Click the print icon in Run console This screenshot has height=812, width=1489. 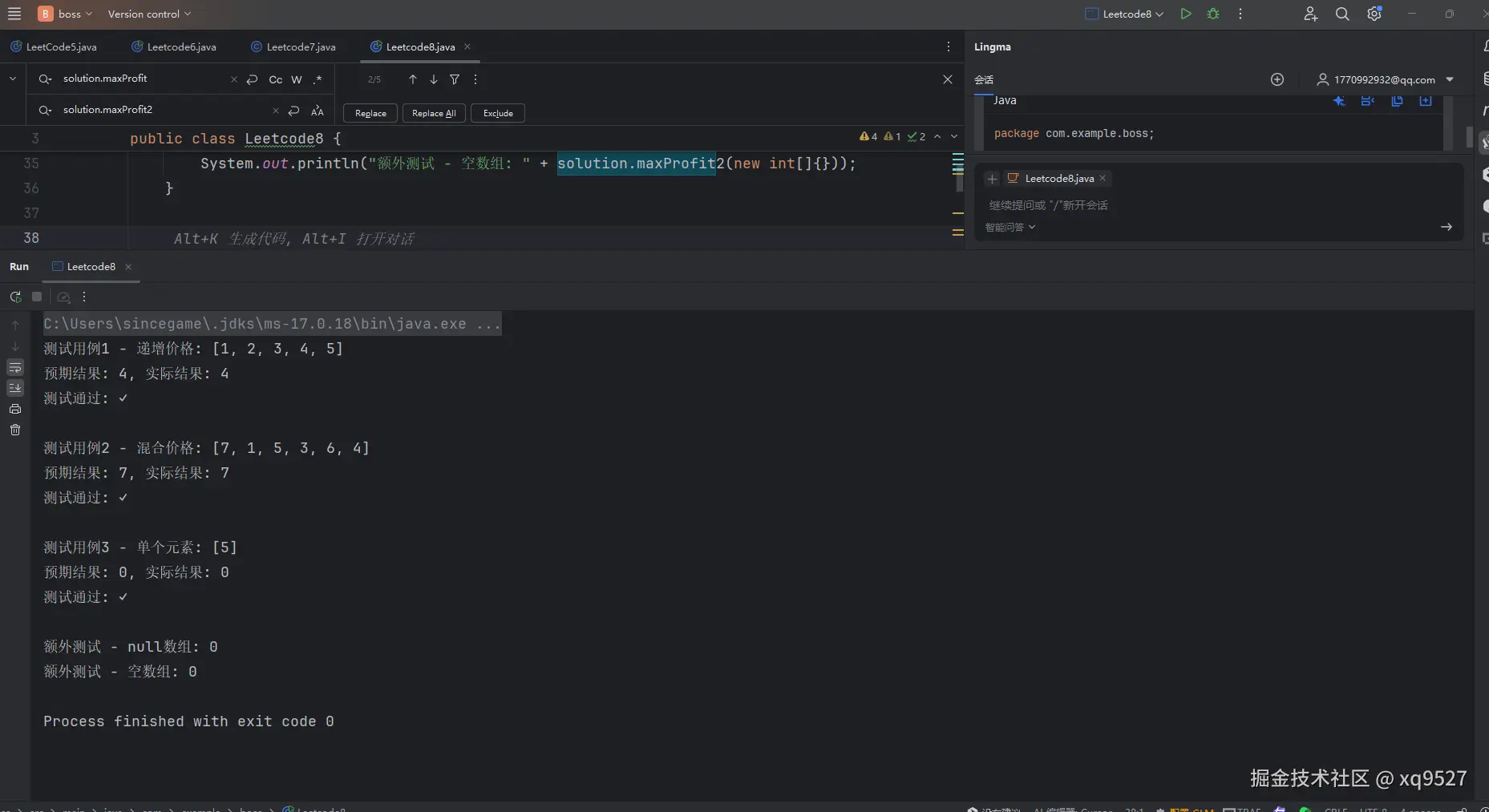click(x=15, y=409)
